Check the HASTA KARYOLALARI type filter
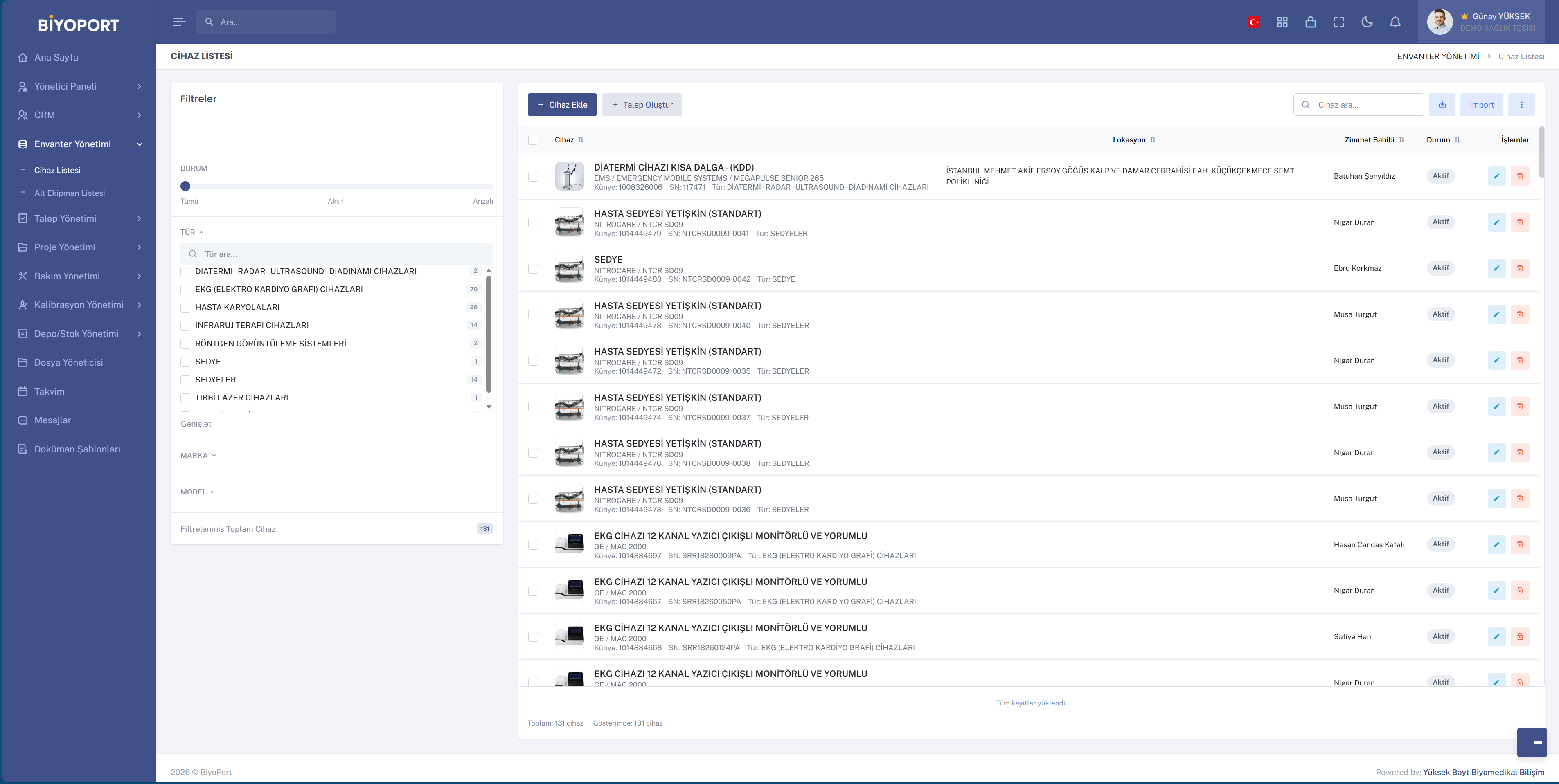The height and width of the screenshot is (784, 1559). [186, 307]
